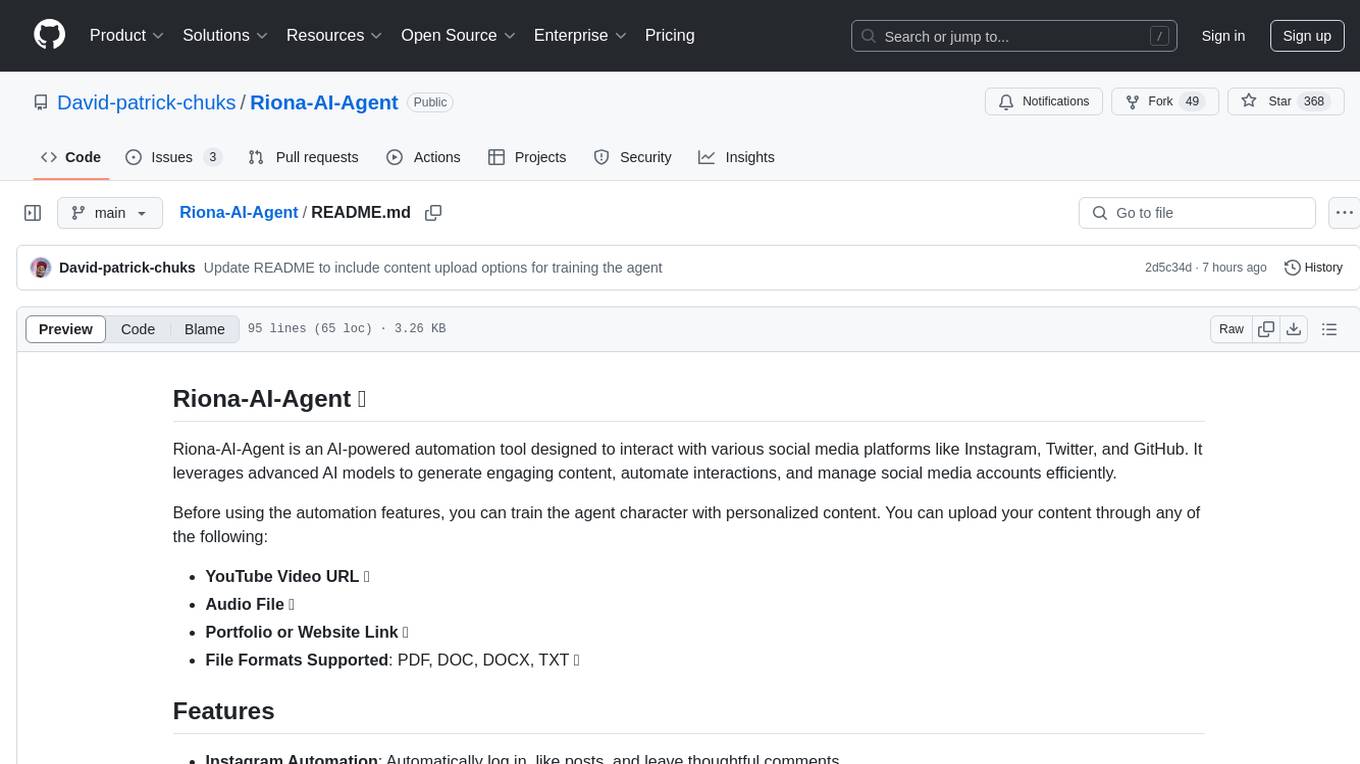Image resolution: width=1360 pixels, height=764 pixels.
Task: Click the 95 lines file size info
Action: pos(347,329)
